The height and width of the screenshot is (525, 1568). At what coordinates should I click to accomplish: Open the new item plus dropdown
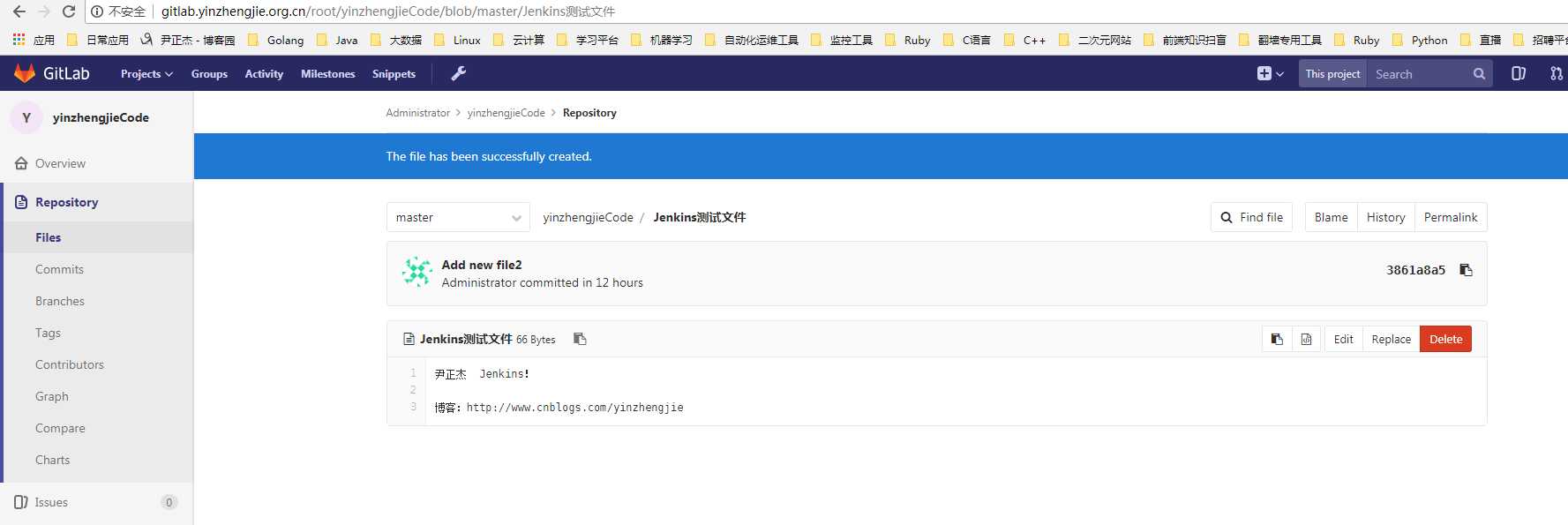(1271, 74)
